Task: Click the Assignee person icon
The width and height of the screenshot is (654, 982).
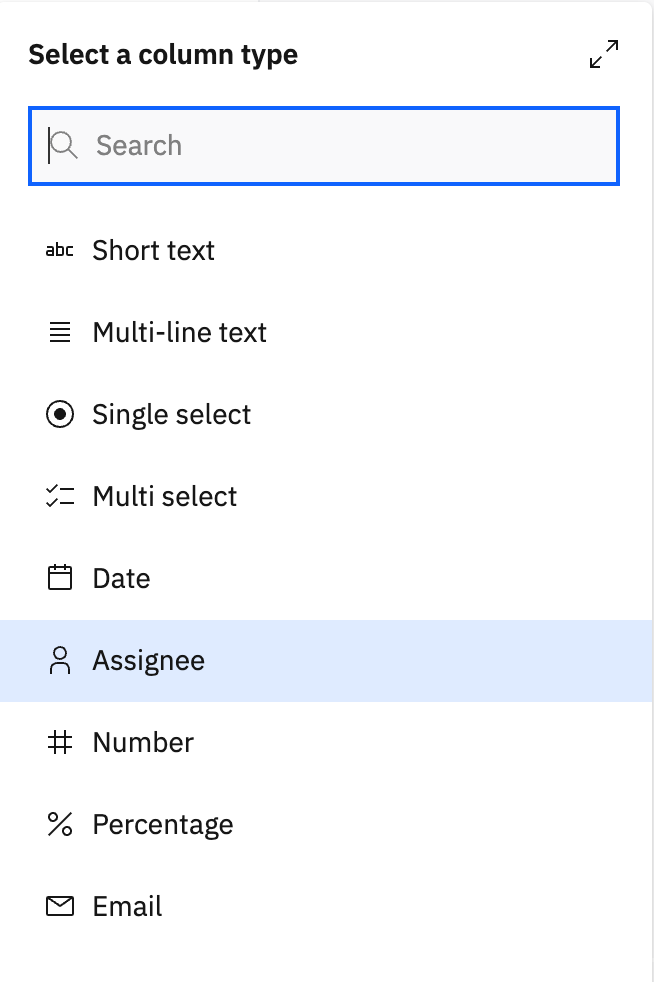Action: 60,660
